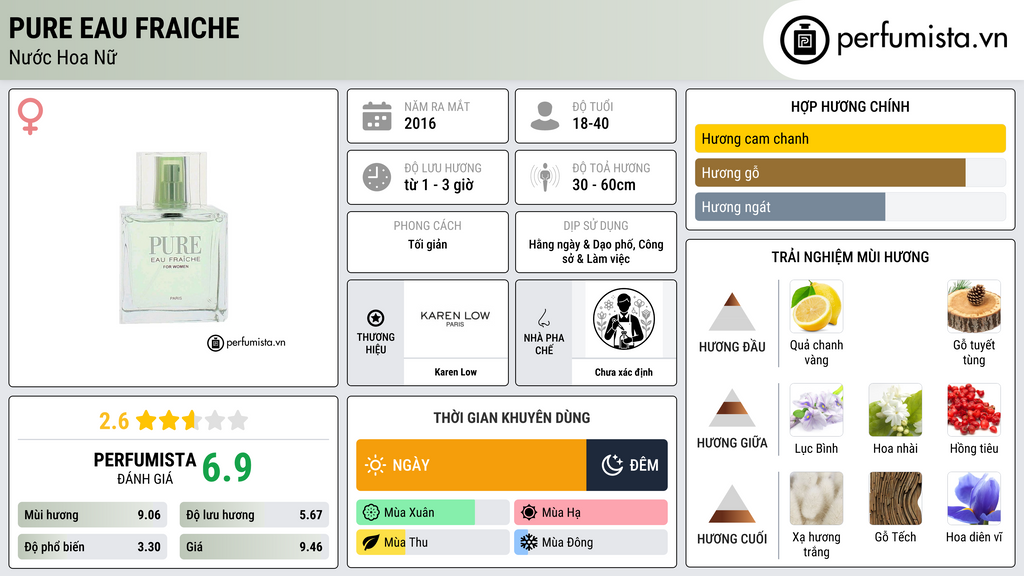Click the release year value 2016
1024x576 pixels.
pos(420,123)
